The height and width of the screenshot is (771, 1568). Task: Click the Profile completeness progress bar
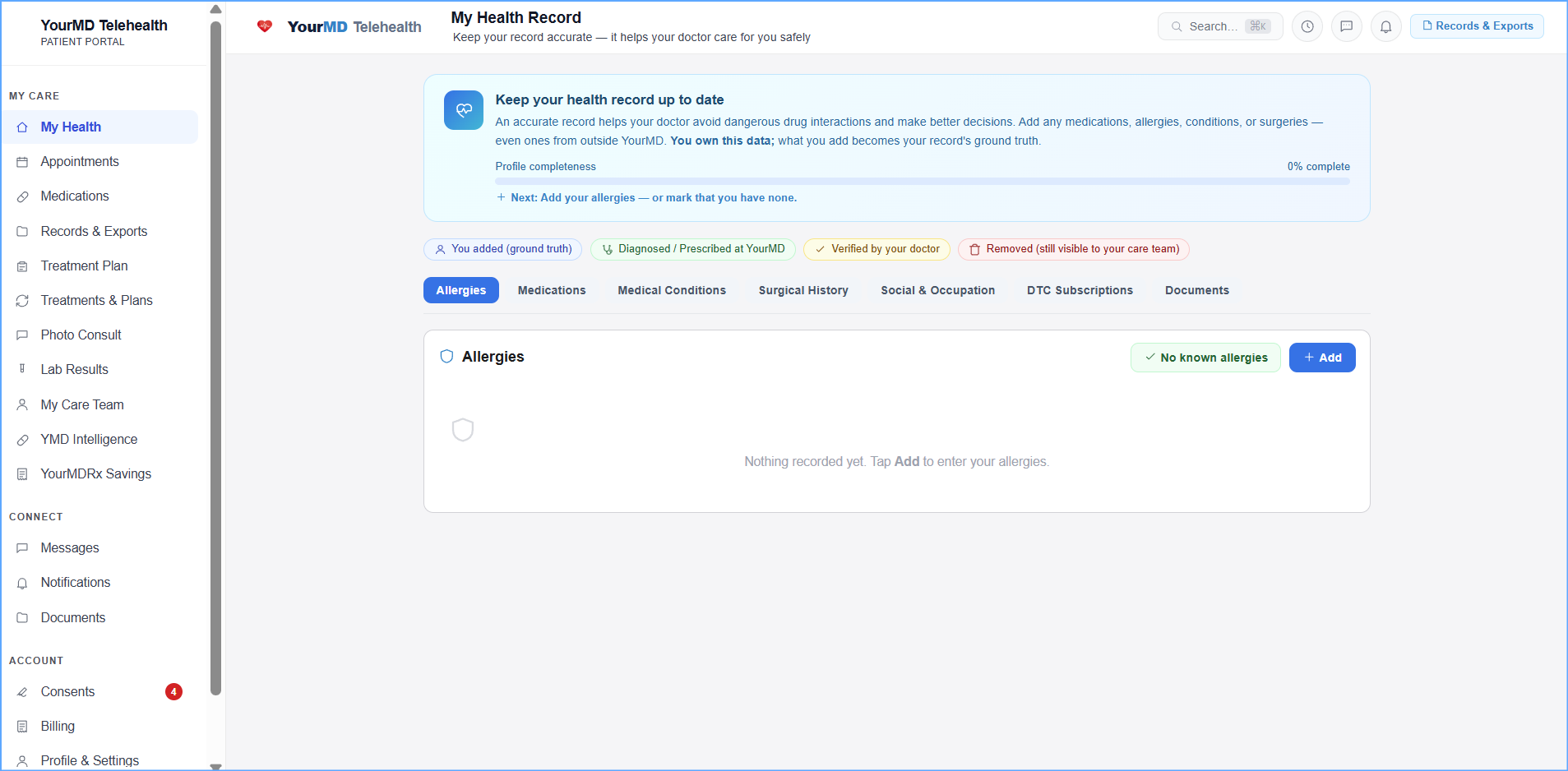(x=923, y=181)
